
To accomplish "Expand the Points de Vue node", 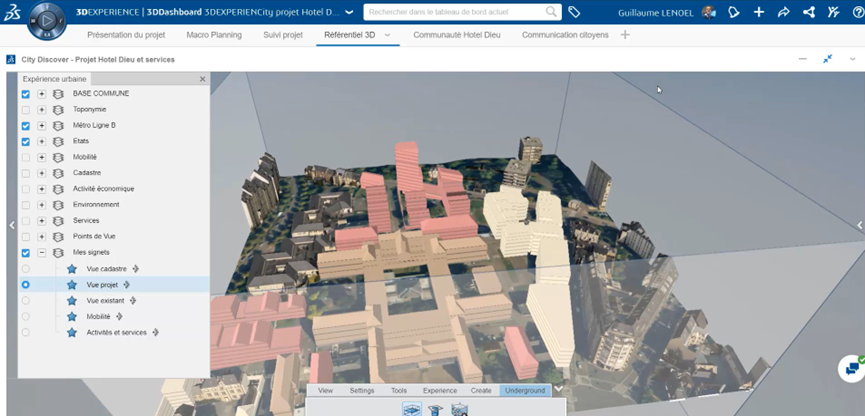I will 41,236.
